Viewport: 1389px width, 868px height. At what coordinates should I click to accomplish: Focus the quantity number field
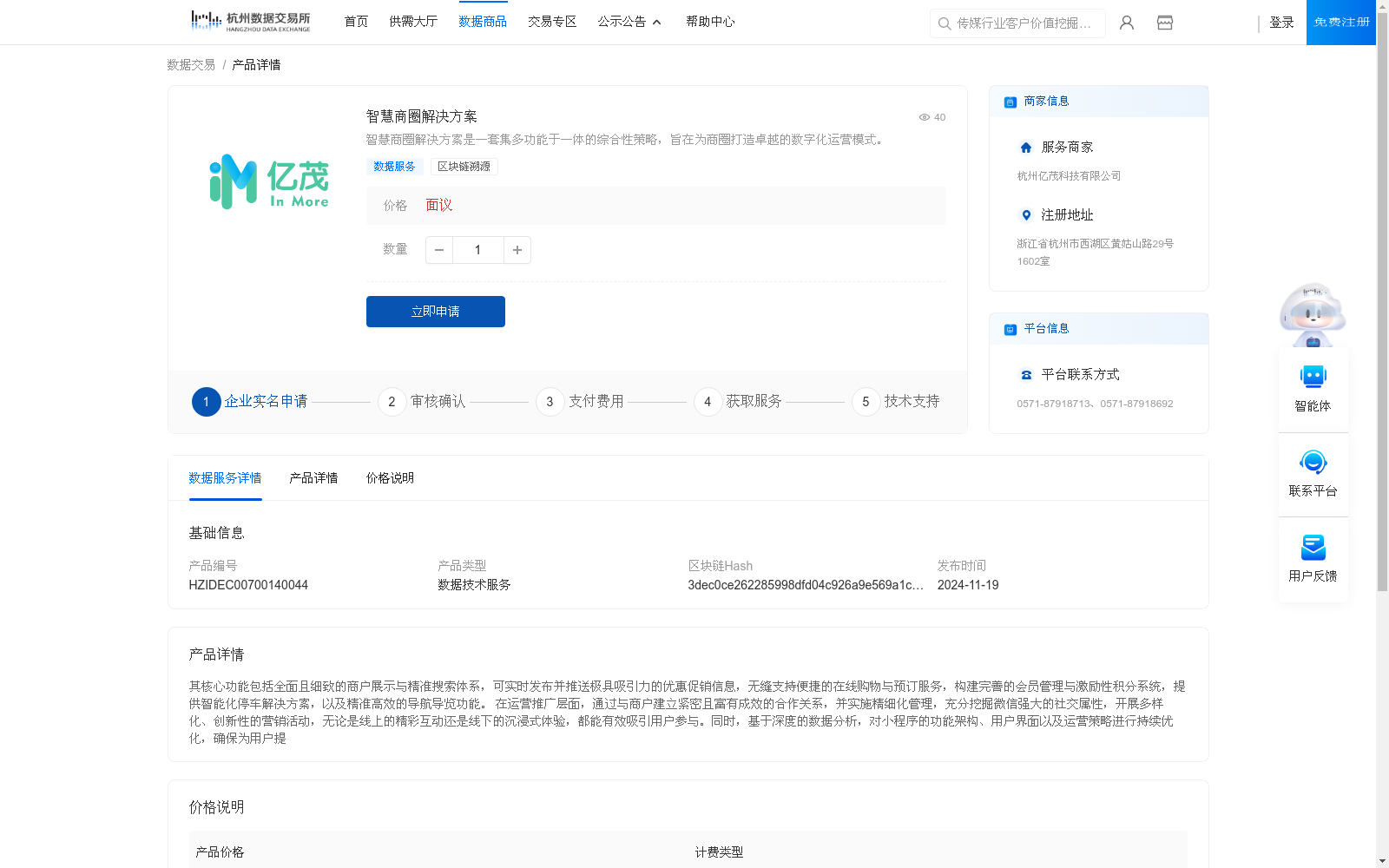(477, 250)
